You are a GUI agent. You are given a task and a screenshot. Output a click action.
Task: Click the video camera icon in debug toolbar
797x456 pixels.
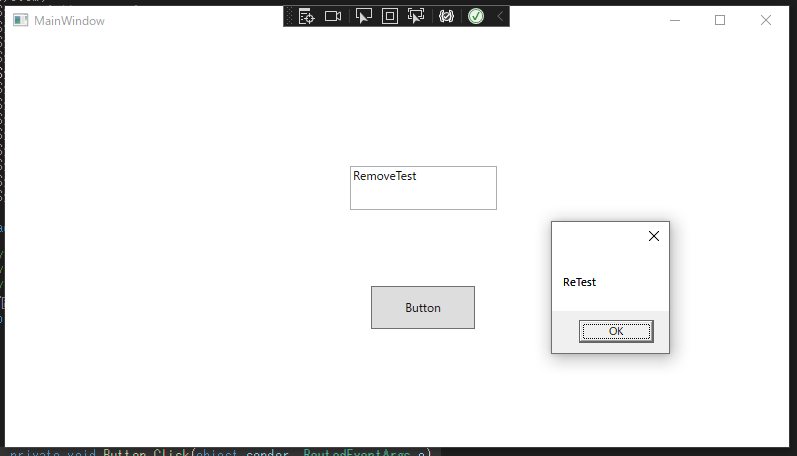click(333, 16)
